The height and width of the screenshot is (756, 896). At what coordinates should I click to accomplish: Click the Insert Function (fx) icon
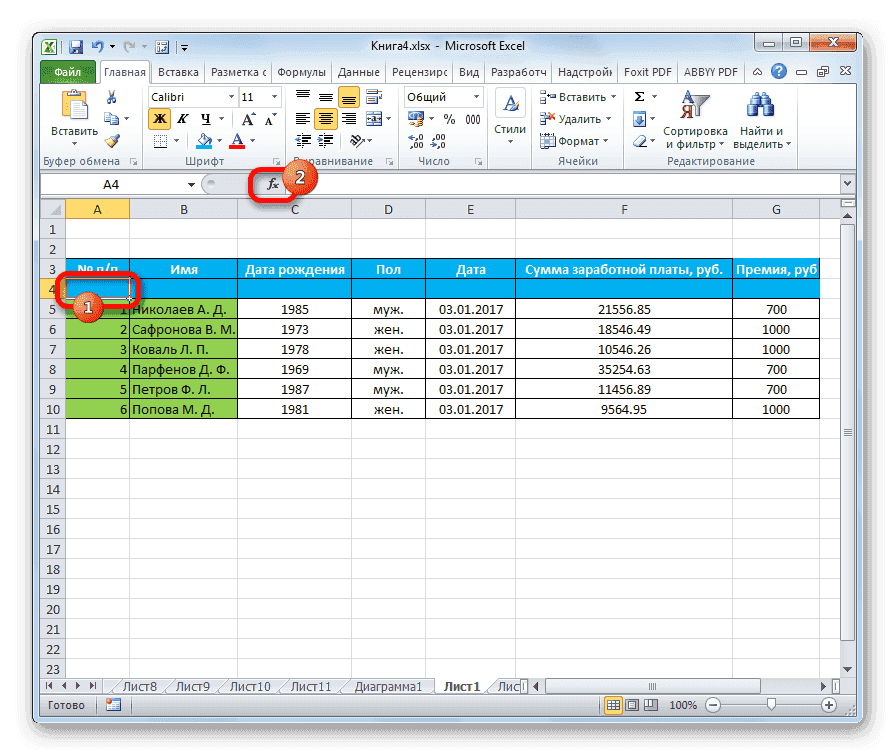click(x=274, y=184)
